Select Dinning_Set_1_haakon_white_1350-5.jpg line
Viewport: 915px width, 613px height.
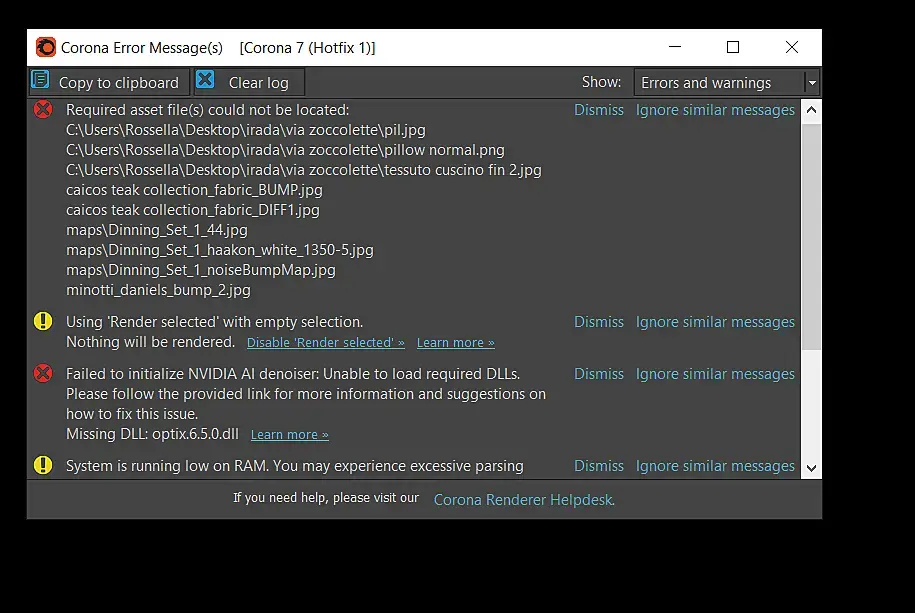click(x=220, y=250)
